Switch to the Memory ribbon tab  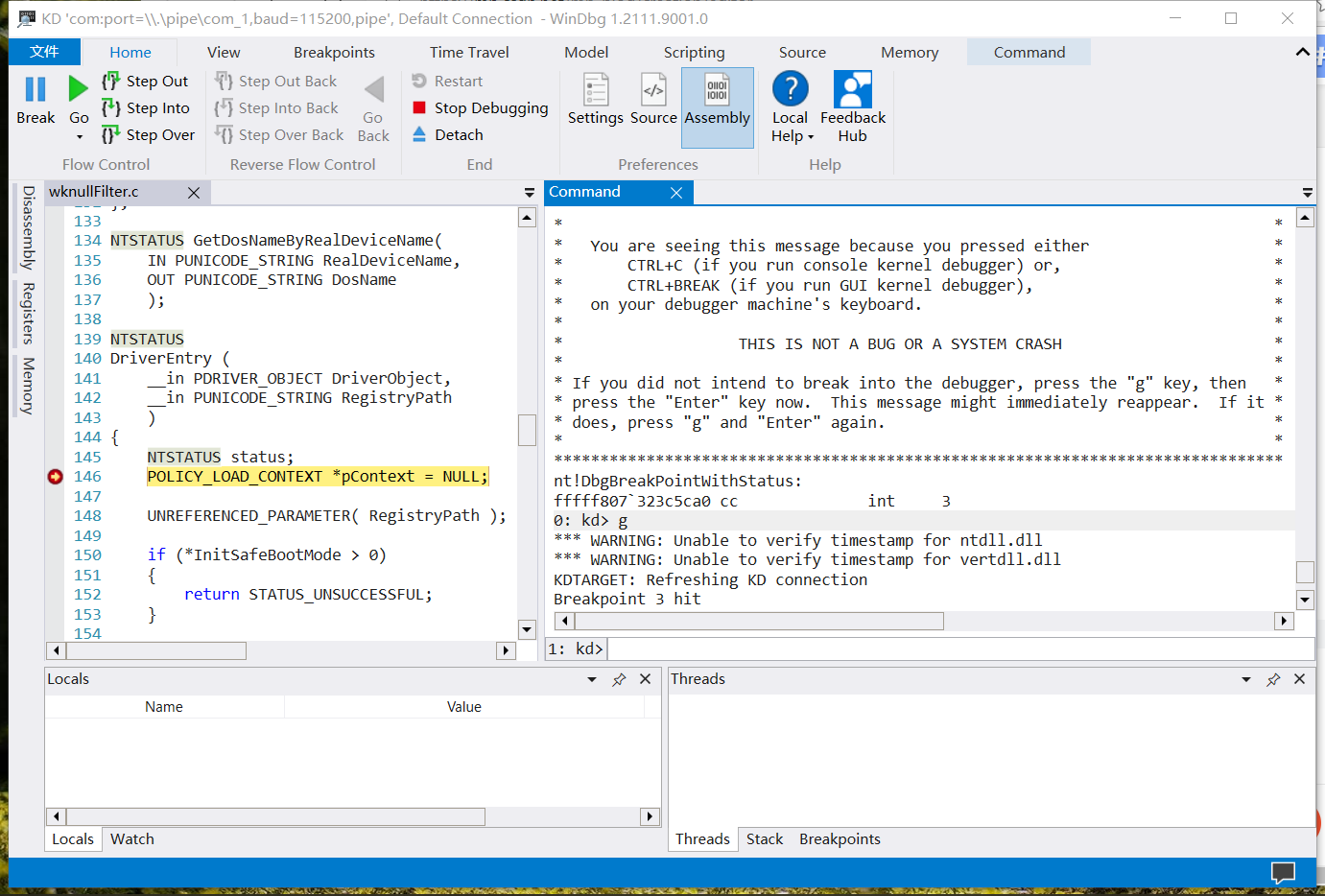909,52
